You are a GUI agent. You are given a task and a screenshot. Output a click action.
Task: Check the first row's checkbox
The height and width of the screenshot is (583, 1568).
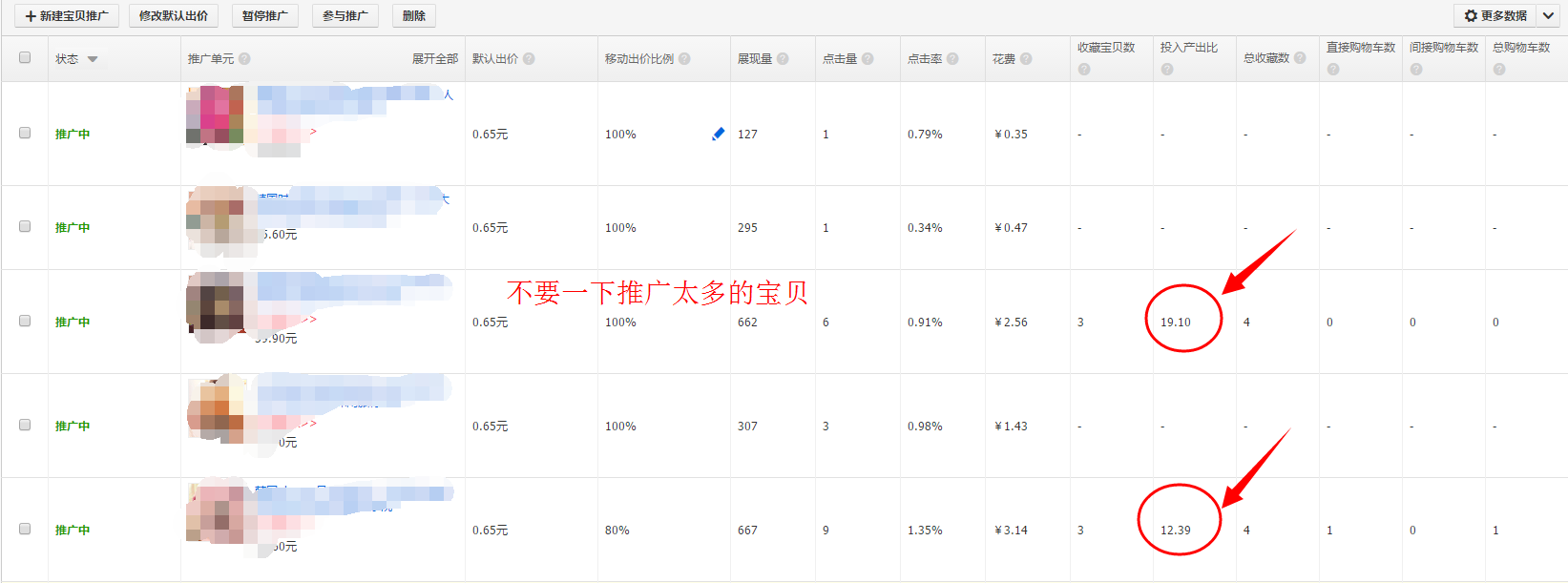pyautogui.click(x=25, y=134)
